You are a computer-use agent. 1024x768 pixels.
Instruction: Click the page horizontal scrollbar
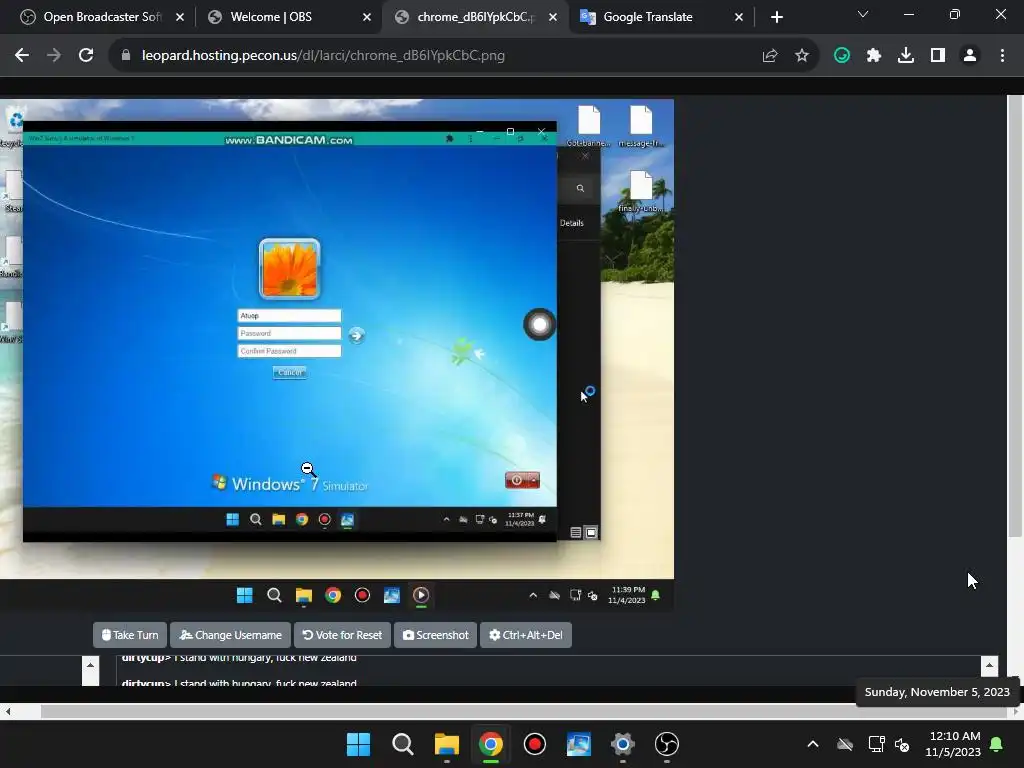click(x=524, y=711)
